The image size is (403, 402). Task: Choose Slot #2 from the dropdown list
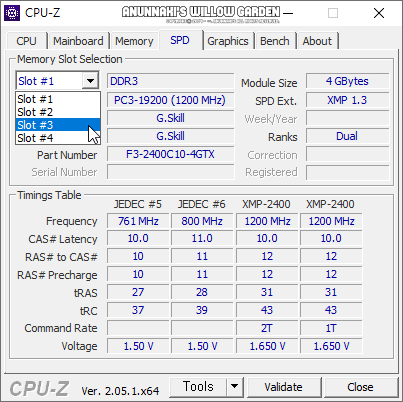coord(58,112)
